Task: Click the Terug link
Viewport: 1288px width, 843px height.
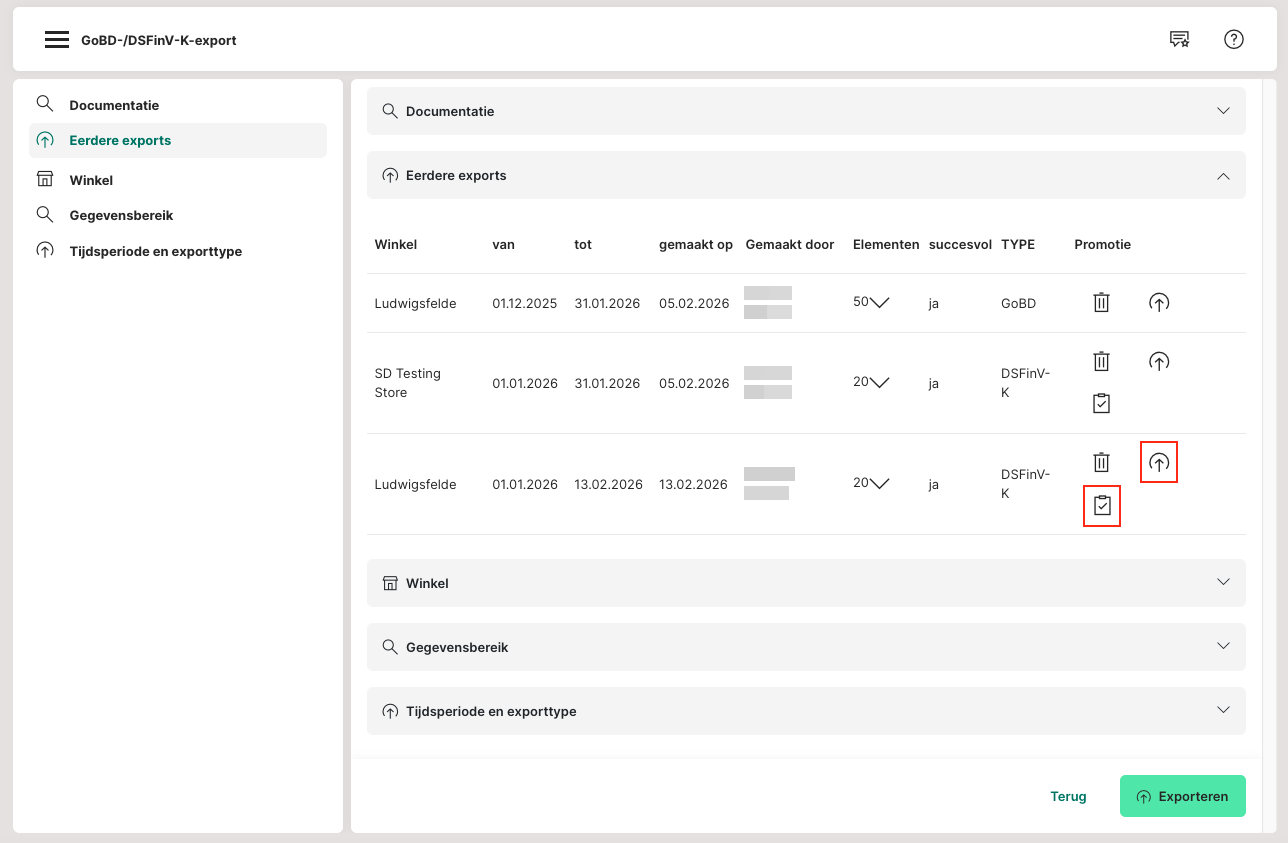Action: tap(1068, 796)
